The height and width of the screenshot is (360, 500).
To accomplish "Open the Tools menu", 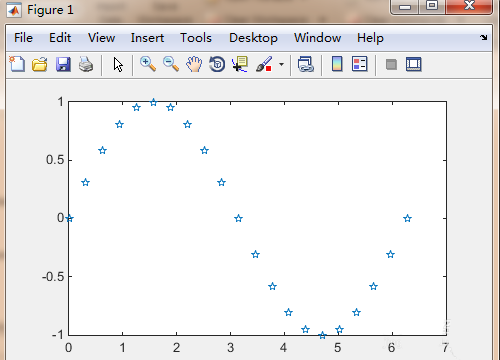I will [196, 38].
